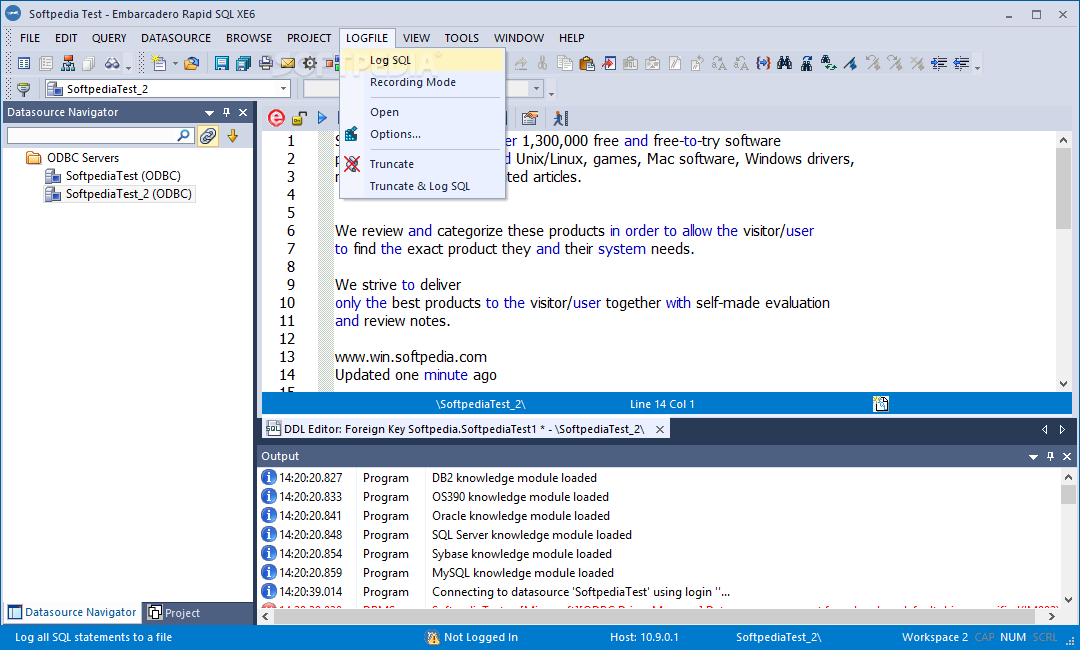Image resolution: width=1080 pixels, height=650 pixels.
Task: Toggle the pin on Output panel
Action: (x=1050, y=457)
